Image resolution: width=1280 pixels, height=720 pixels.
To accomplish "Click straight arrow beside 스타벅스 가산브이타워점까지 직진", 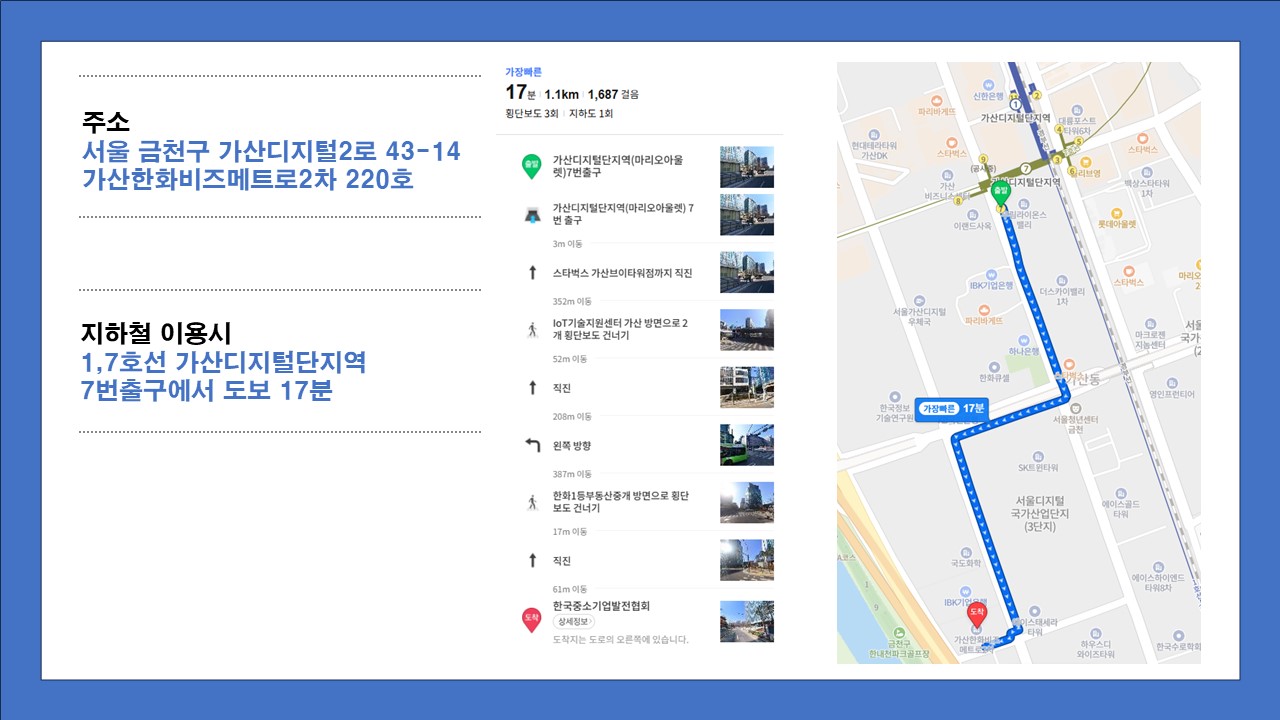I will (x=532, y=273).
